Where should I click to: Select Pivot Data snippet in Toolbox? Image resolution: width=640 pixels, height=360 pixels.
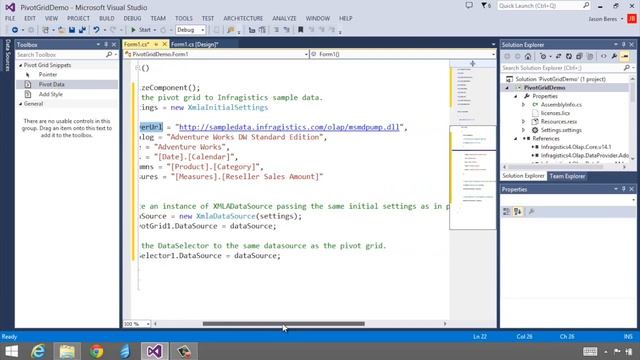51,84
